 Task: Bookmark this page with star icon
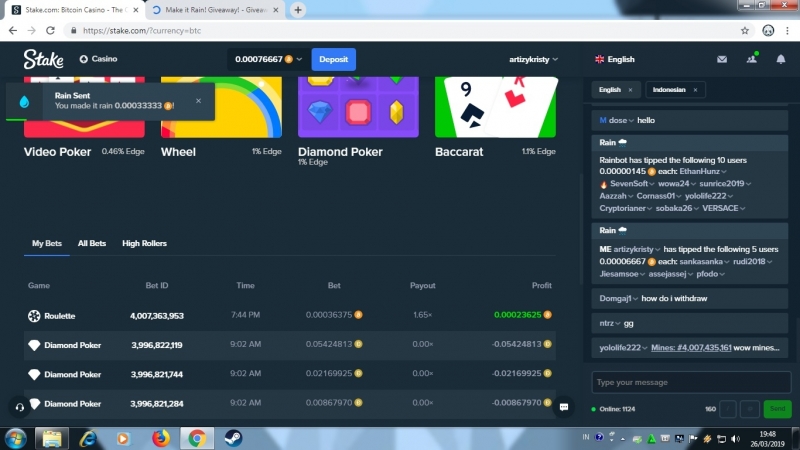tap(745, 31)
